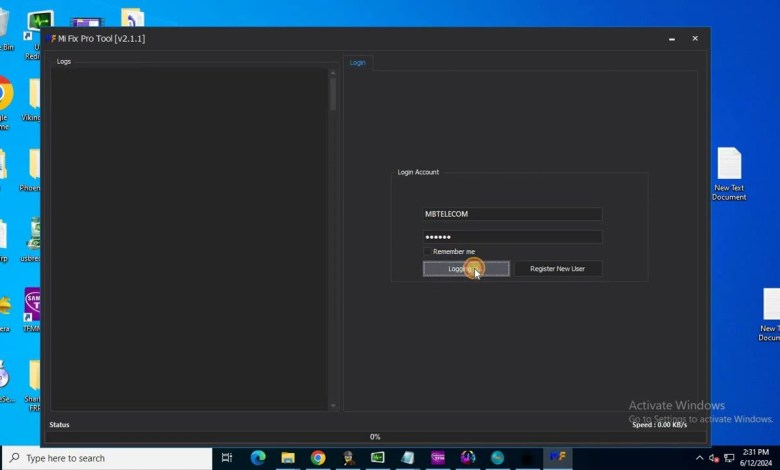The height and width of the screenshot is (470, 780).
Task: Open the green monitor app in taskbar
Action: (378, 457)
